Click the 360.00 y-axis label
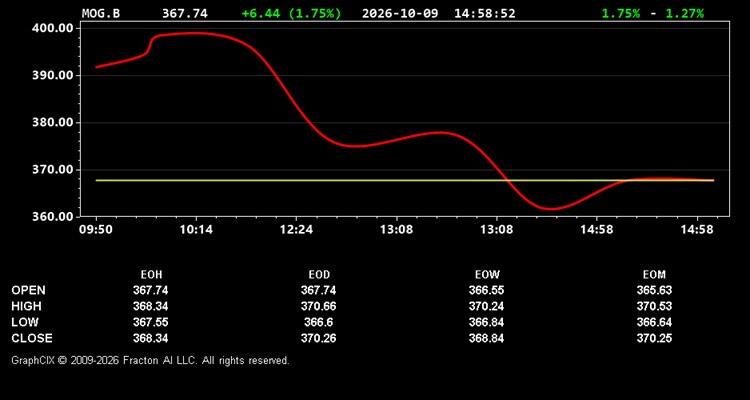Viewport: 750px width, 400px height. (x=53, y=217)
